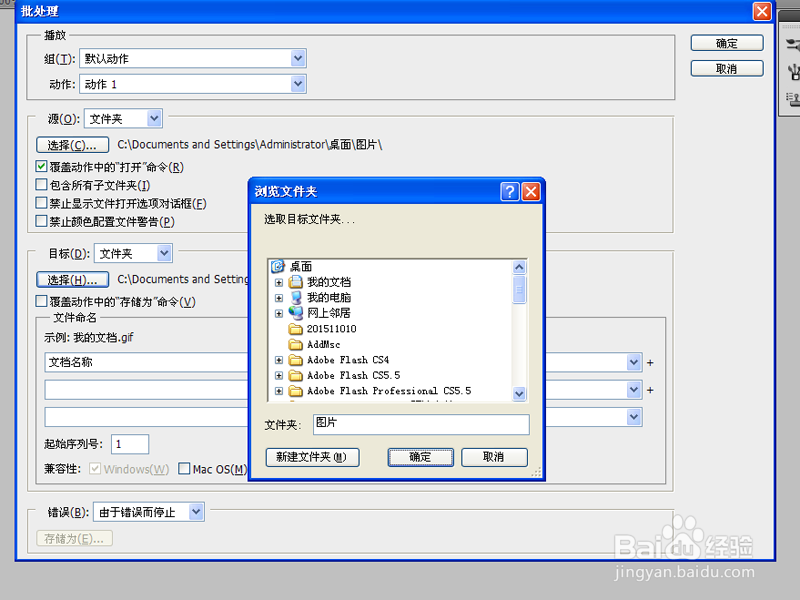Image resolution: width=800 pixels, height=600 pixels.
Task: Open the first file-naming row dropdown arrow
Action: coord(634,362)
